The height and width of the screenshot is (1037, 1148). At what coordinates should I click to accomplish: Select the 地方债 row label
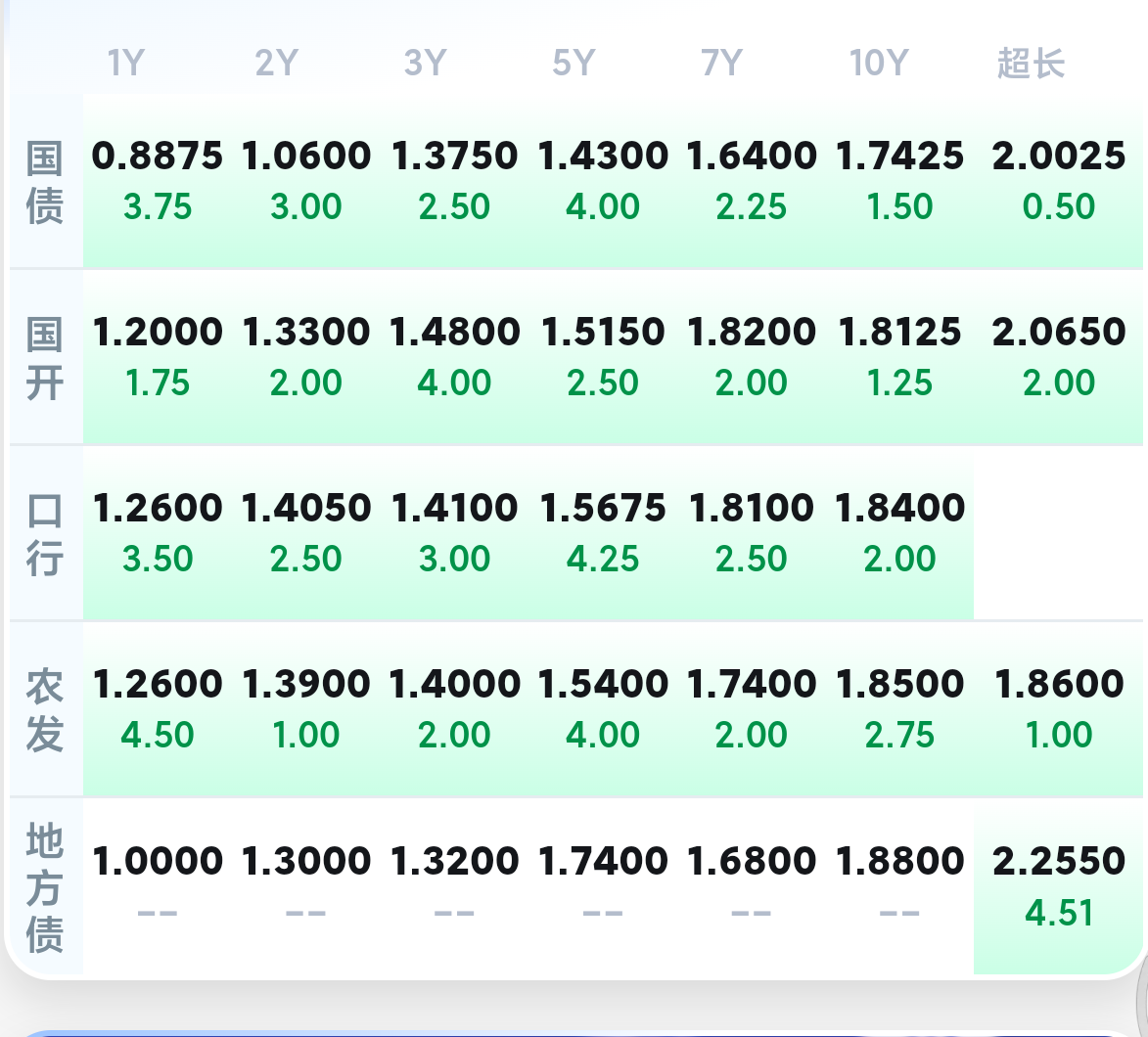45,887
